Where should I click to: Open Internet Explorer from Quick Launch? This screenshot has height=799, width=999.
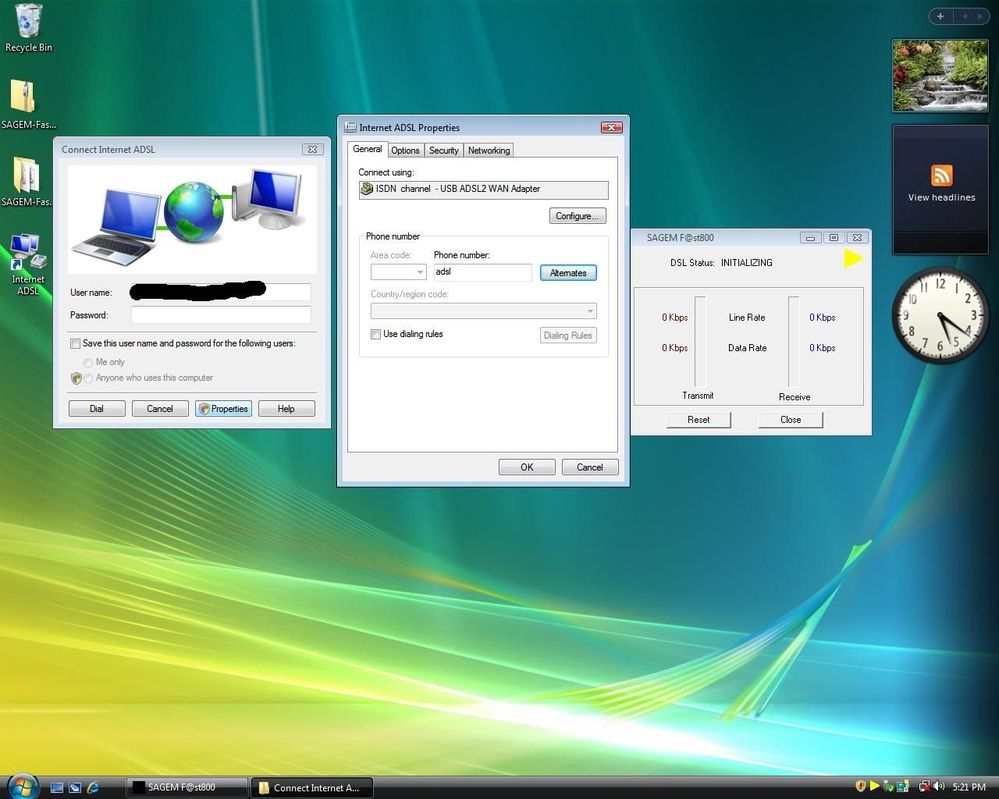coord(93,787)
